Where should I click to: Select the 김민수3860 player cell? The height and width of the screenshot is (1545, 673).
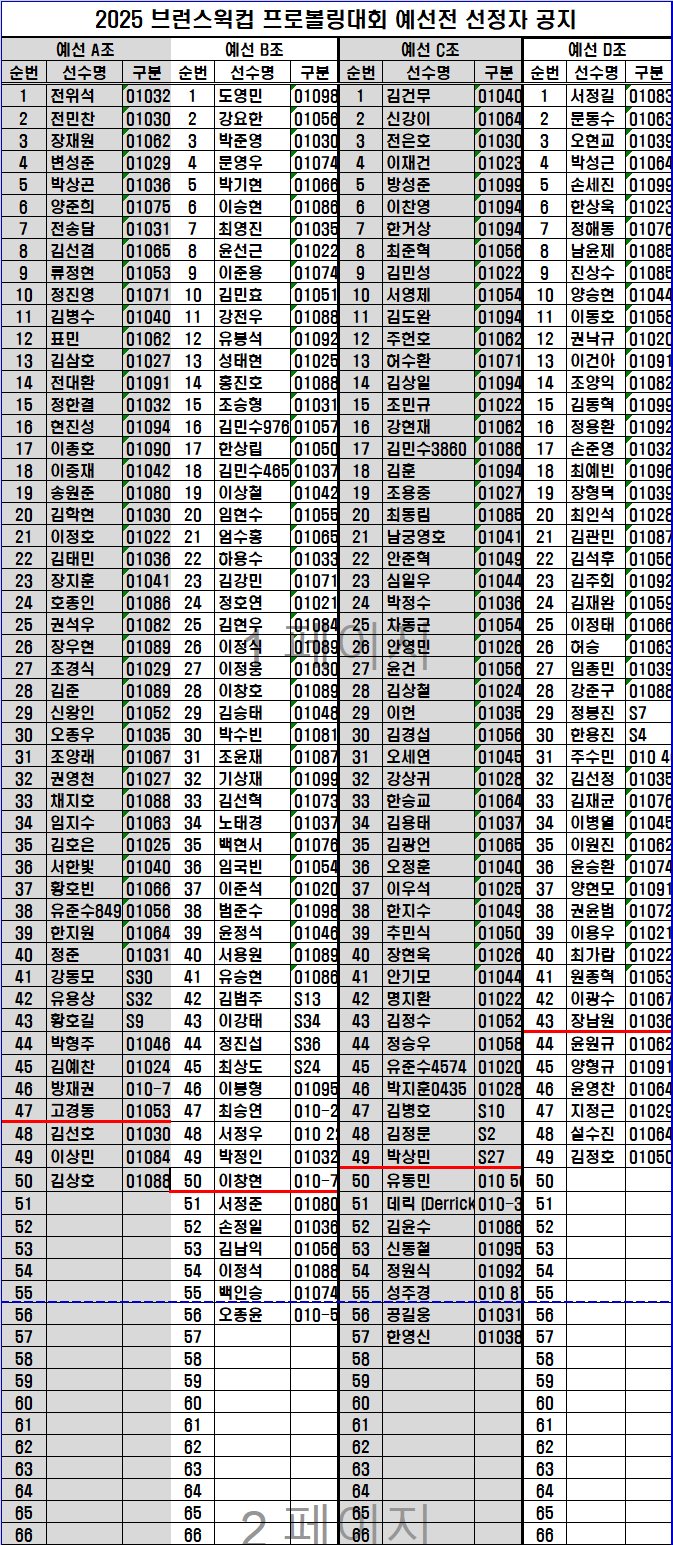click(429, 448)
